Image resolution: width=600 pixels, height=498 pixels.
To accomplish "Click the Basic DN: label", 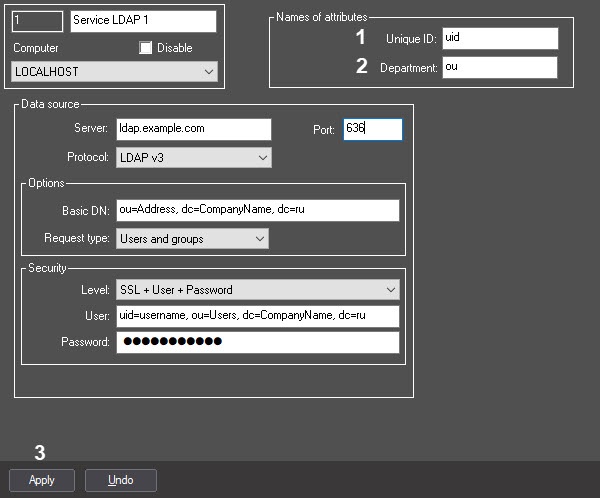I will 86,211.
